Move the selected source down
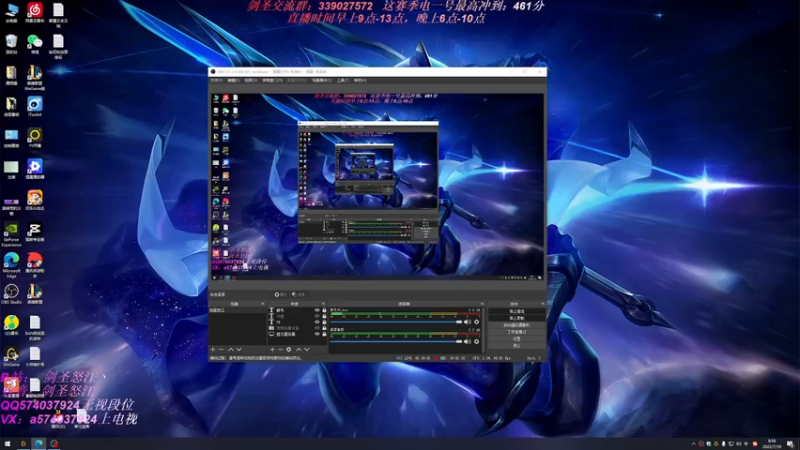This screenshot has height=450, width=800. 307,349
